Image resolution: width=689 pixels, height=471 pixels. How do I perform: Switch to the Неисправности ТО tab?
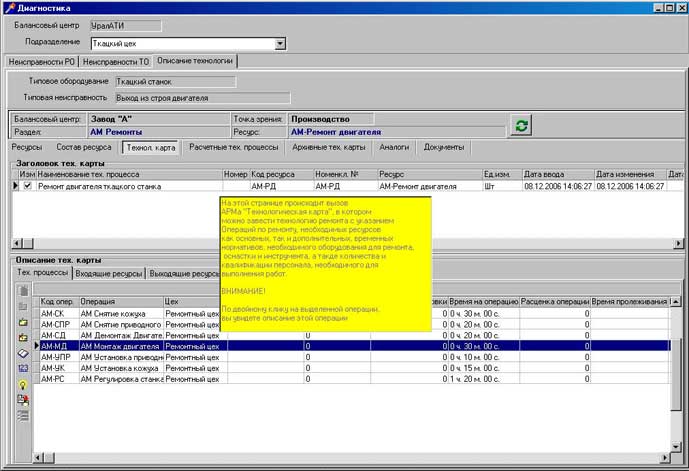[x=116, y=62]
